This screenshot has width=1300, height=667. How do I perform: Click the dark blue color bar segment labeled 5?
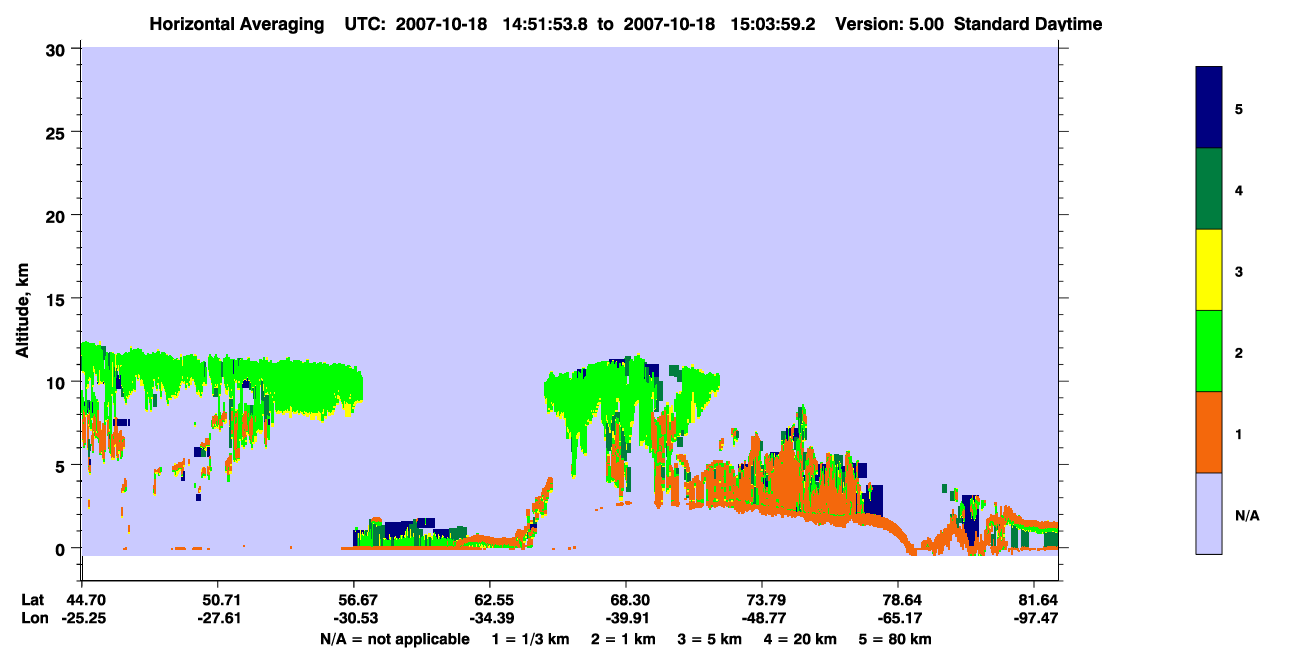(1209, 108)
